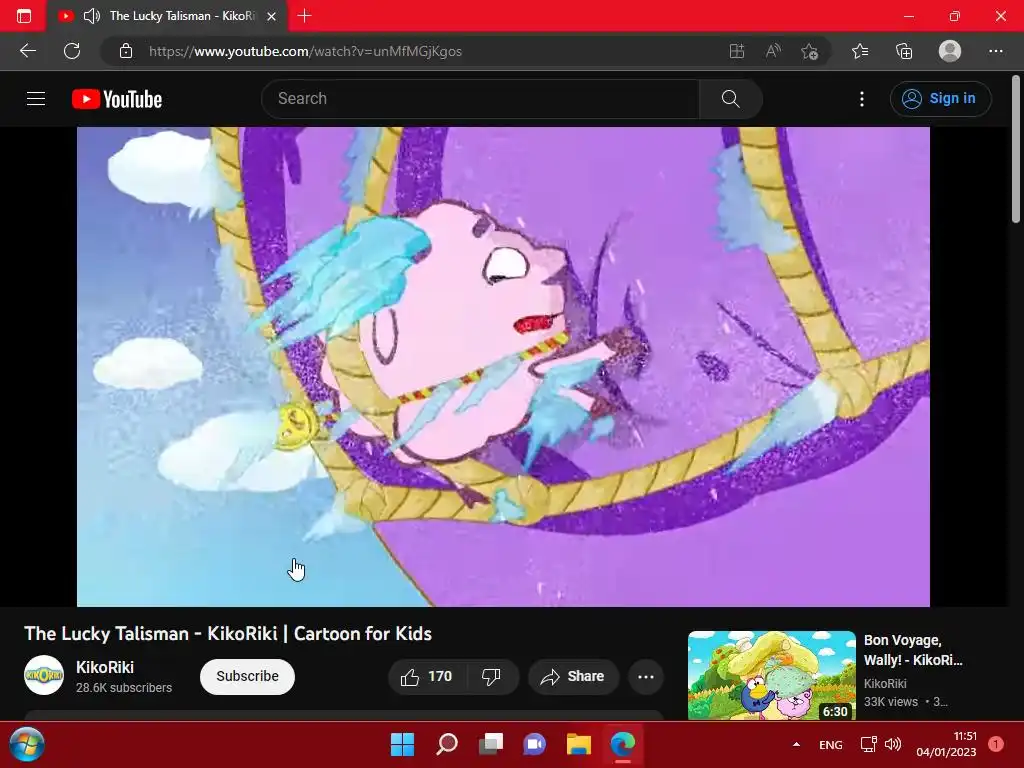Subscribe to the KikoRiki channel
This screenshot has width=1024, height=768.
pos(248,677)
